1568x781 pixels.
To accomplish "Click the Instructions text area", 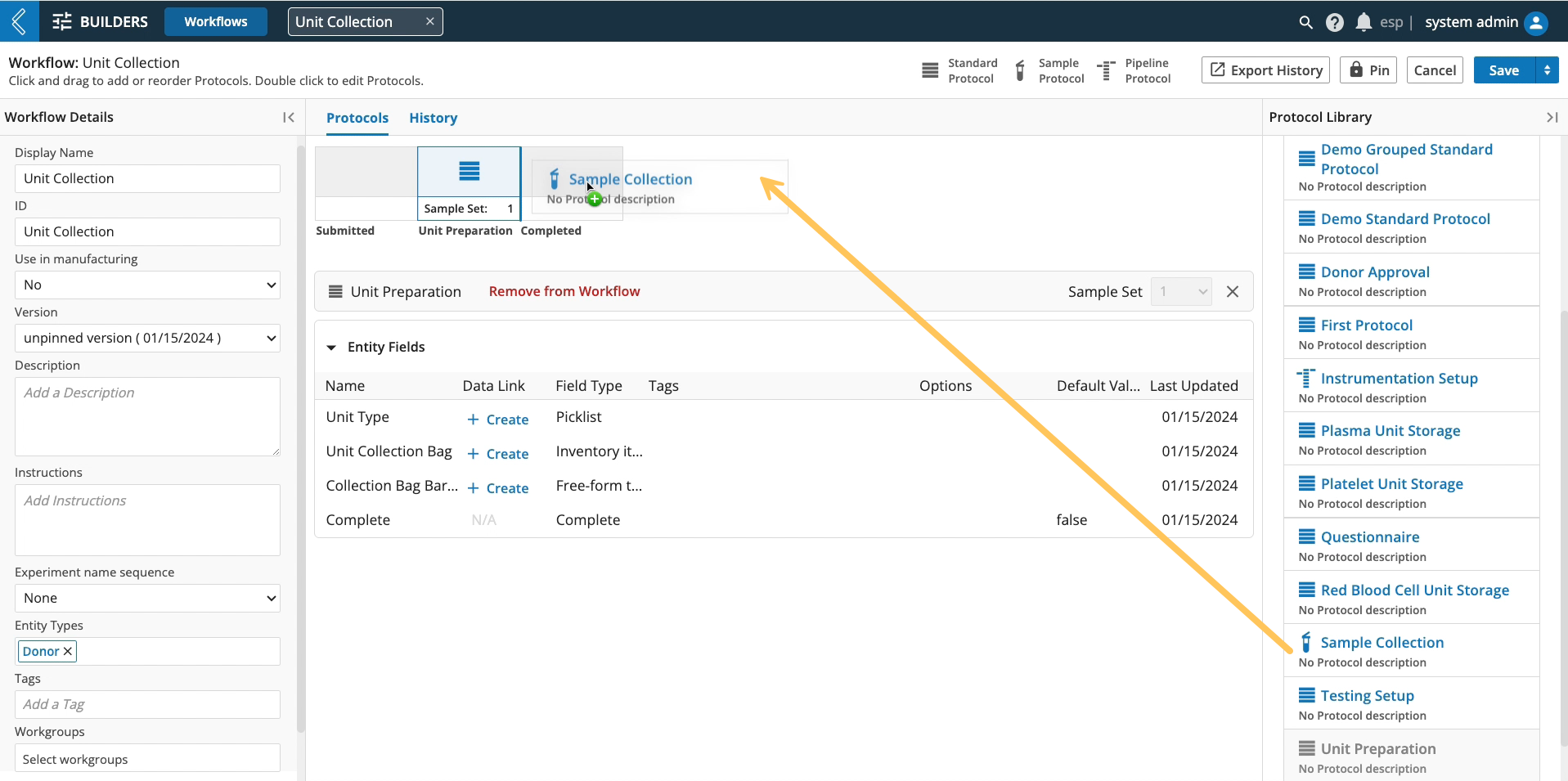I will click(x=147, y=520).
